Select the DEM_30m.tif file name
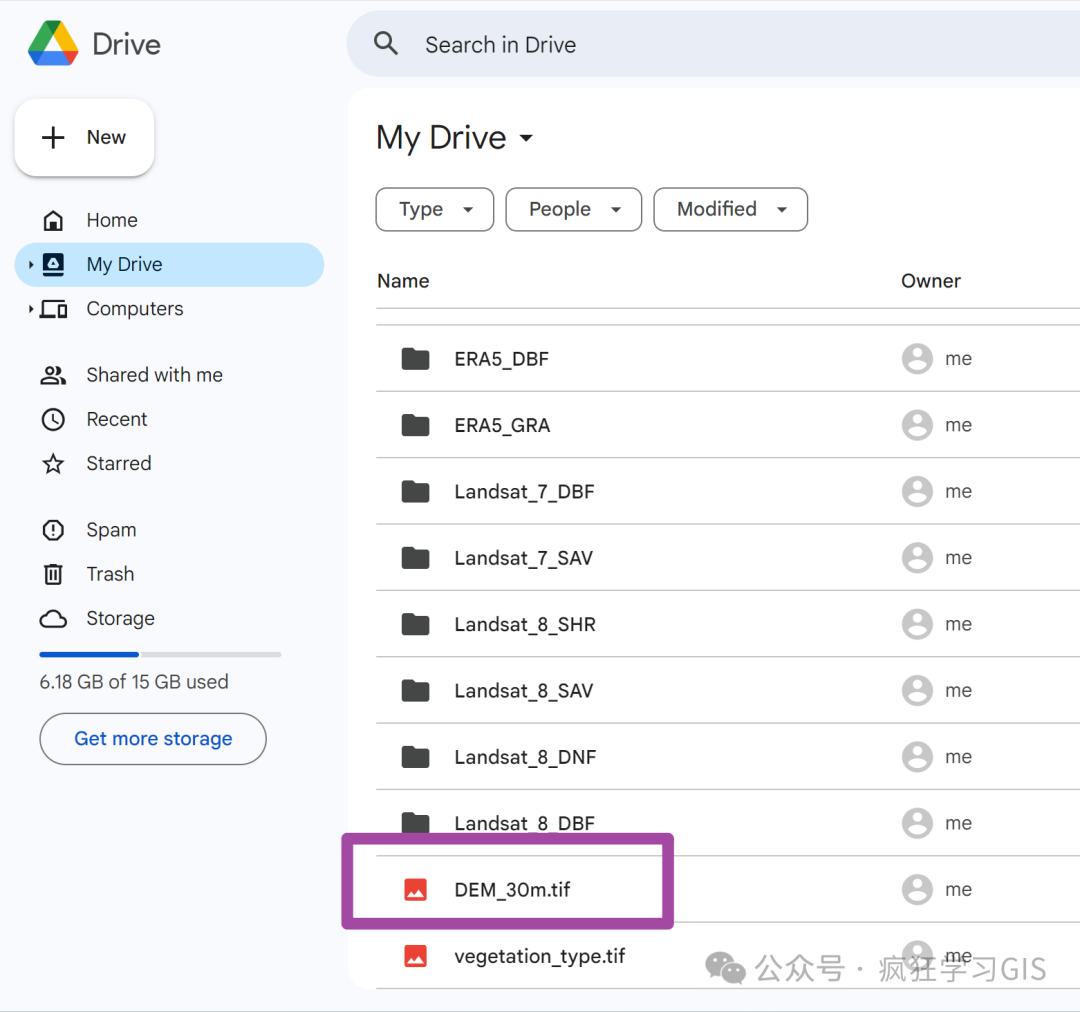Screen dimensions: 1080x1012 pos(512,890)
